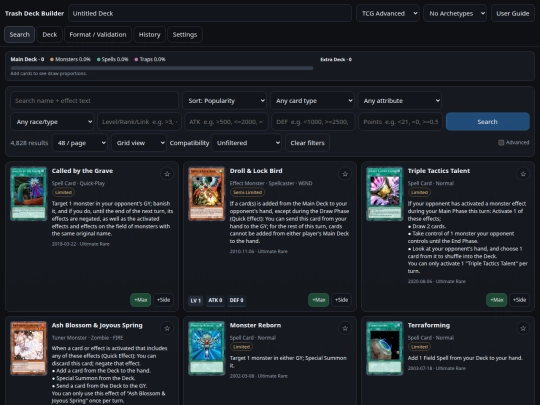Viewport: 540px width, 405px height.
Task: Open the TCG Advanced format dropdown
Action: (388, 13)
